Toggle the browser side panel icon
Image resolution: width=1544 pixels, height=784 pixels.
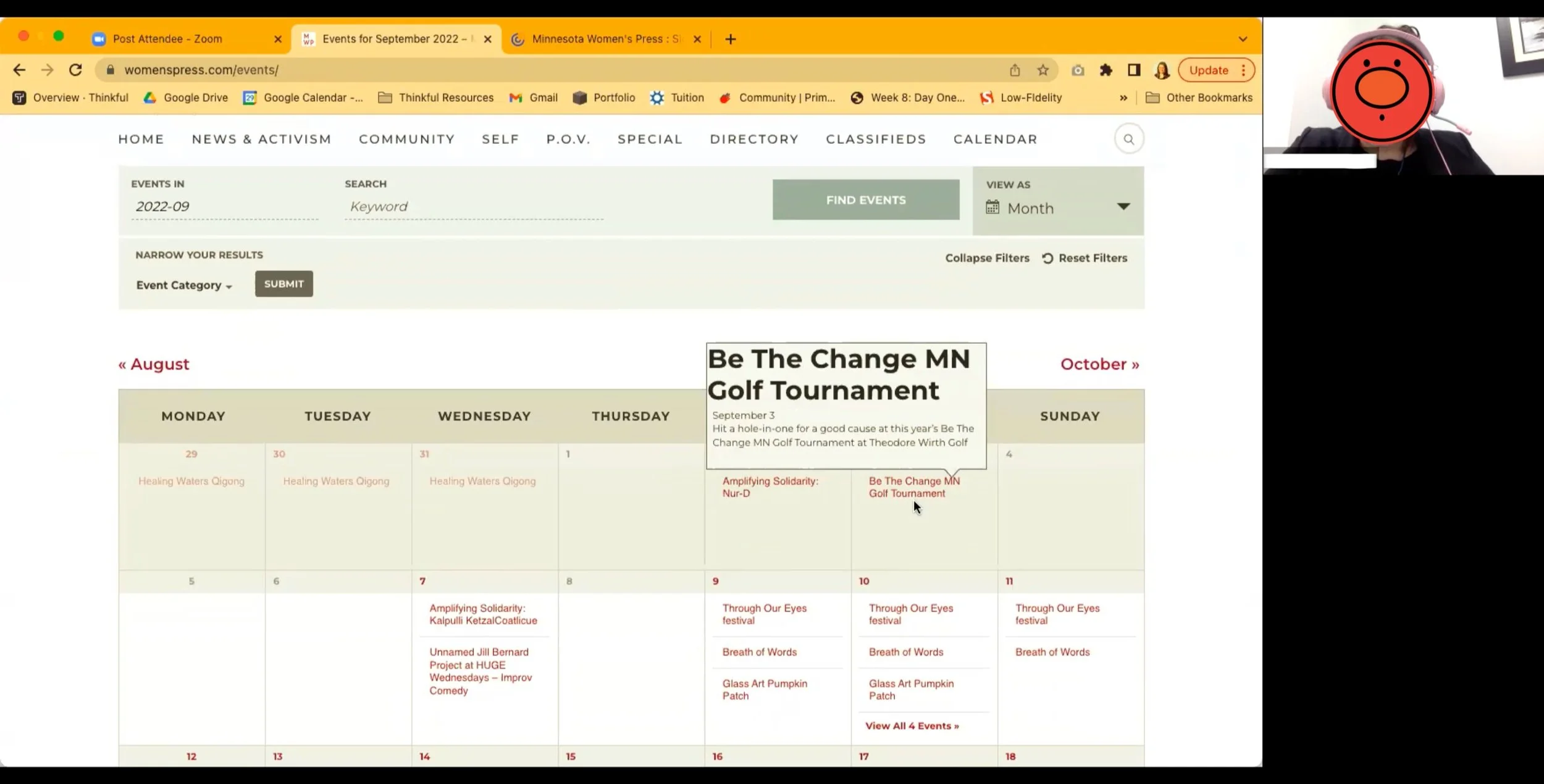tap(1133, 70)
